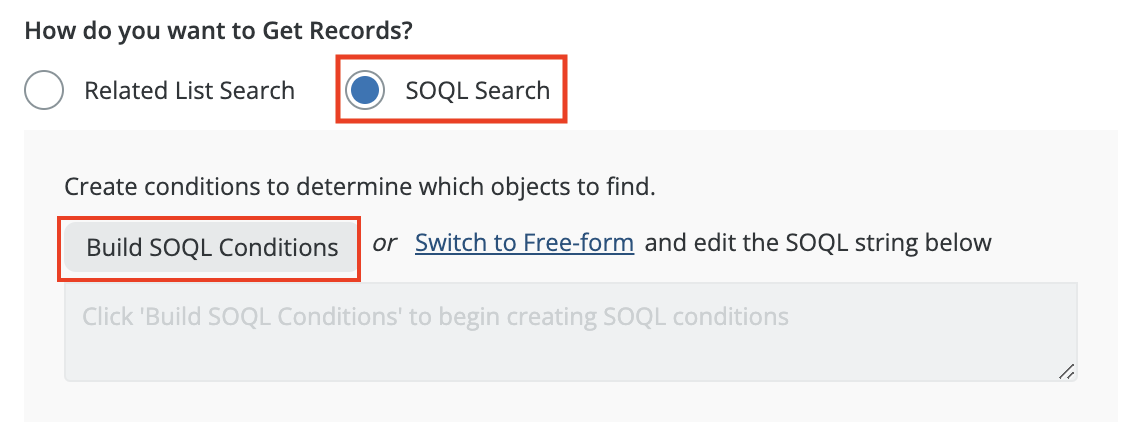The width and height of the screenshot is (1125, 434).
Task: Click the 'Related List Search' label text
Action: (x=189, y=91)
